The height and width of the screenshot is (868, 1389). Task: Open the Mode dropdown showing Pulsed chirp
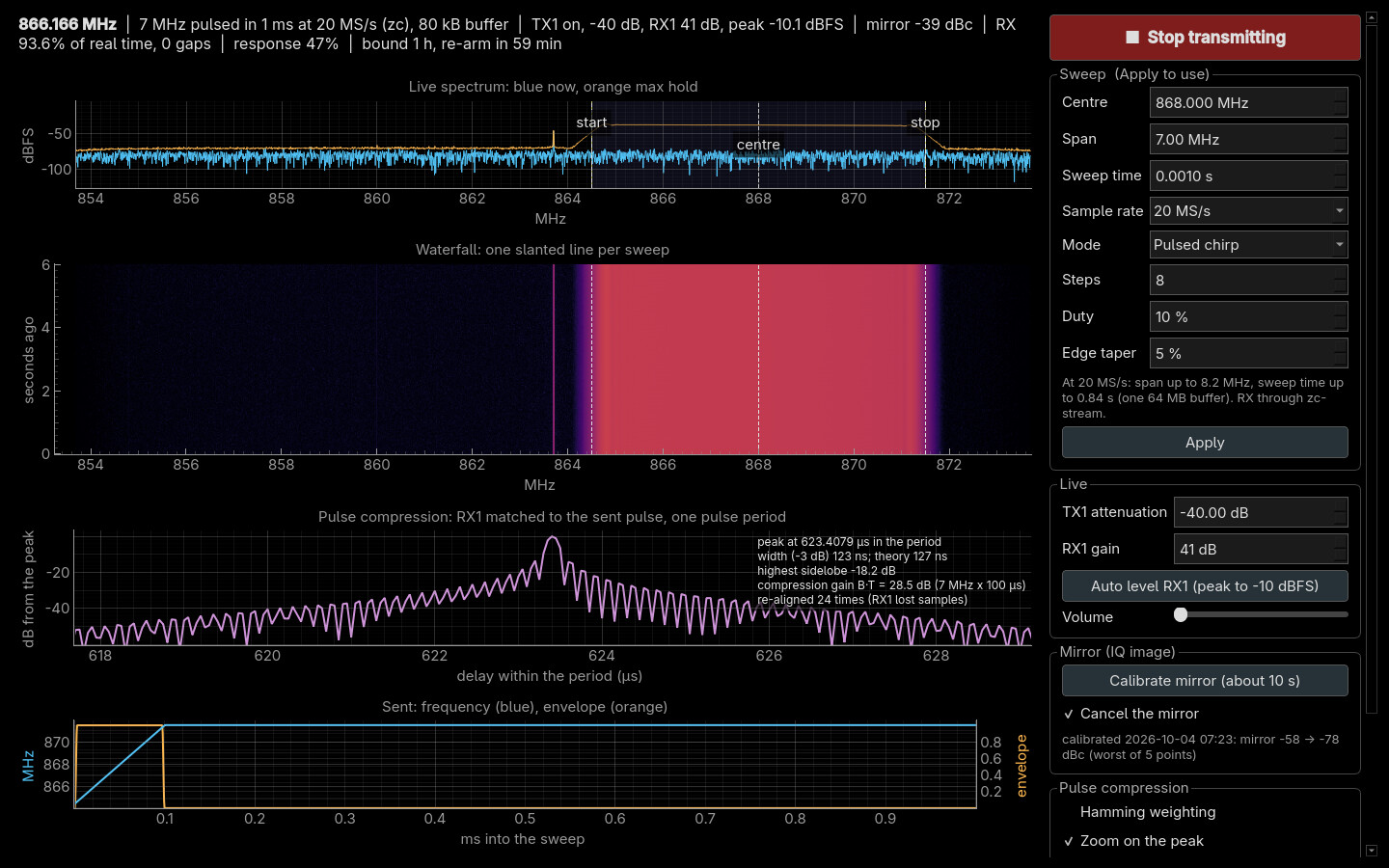coord(1248,245)
